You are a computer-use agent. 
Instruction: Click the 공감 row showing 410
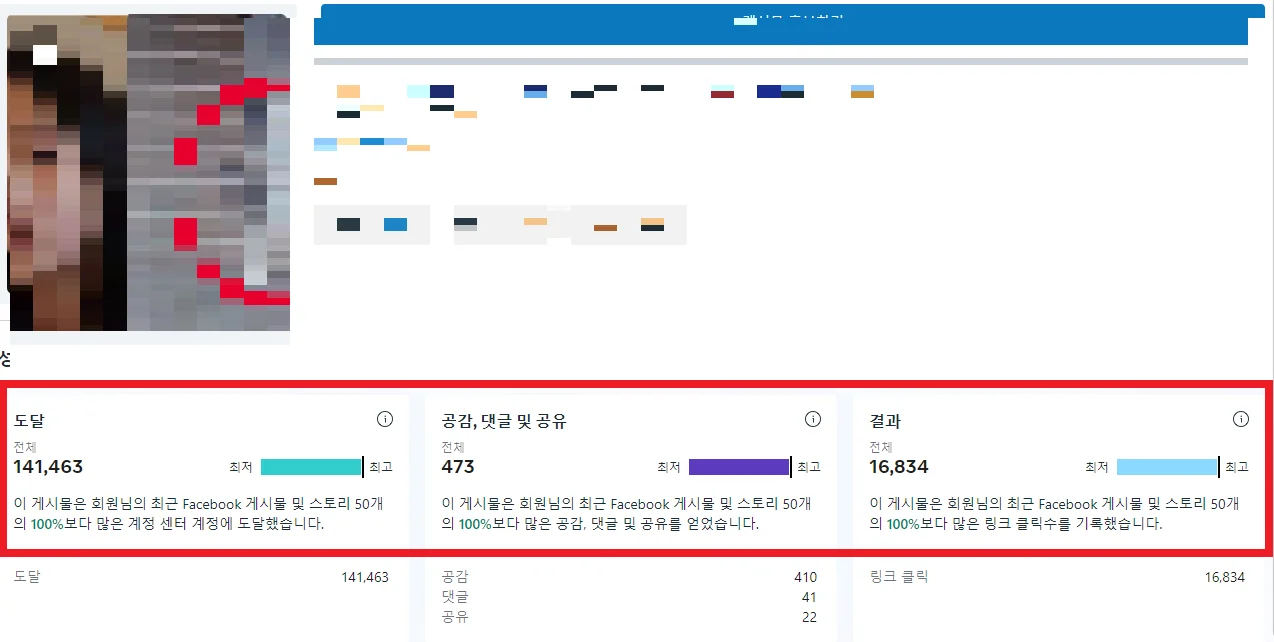point(630,577)
